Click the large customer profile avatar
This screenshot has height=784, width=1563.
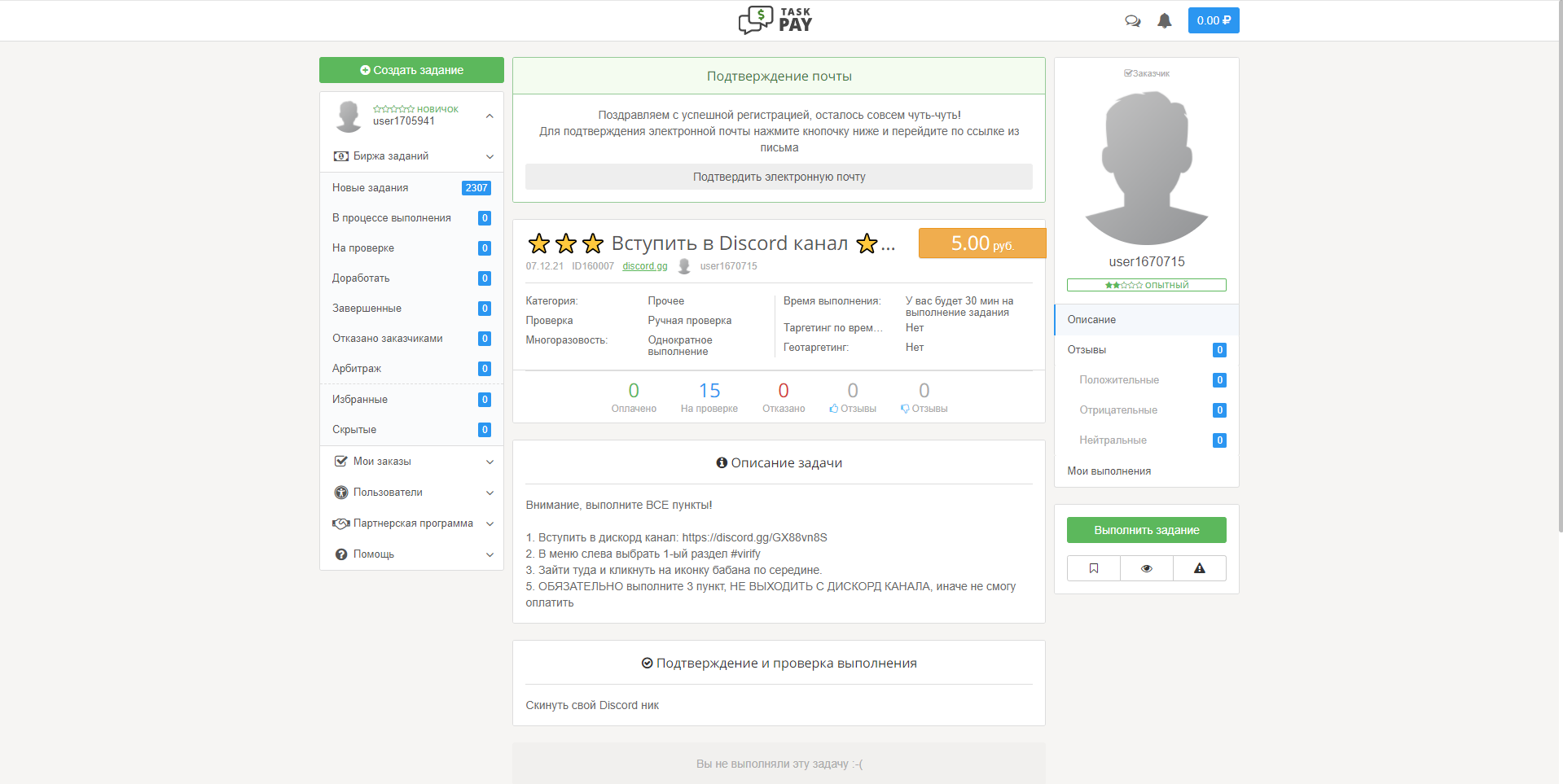pos(1147,168)
